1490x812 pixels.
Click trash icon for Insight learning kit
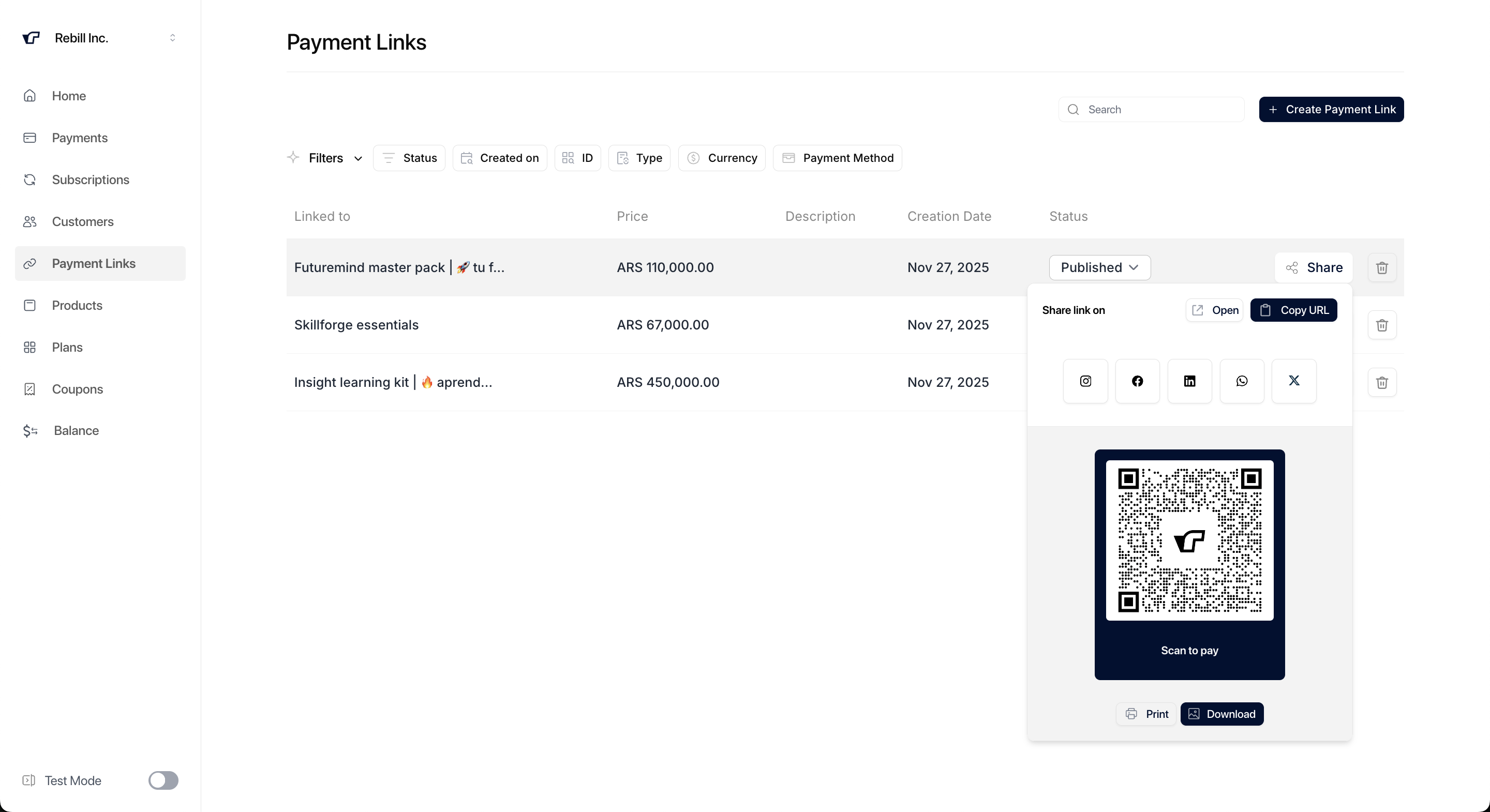[x=1382, y=382]
